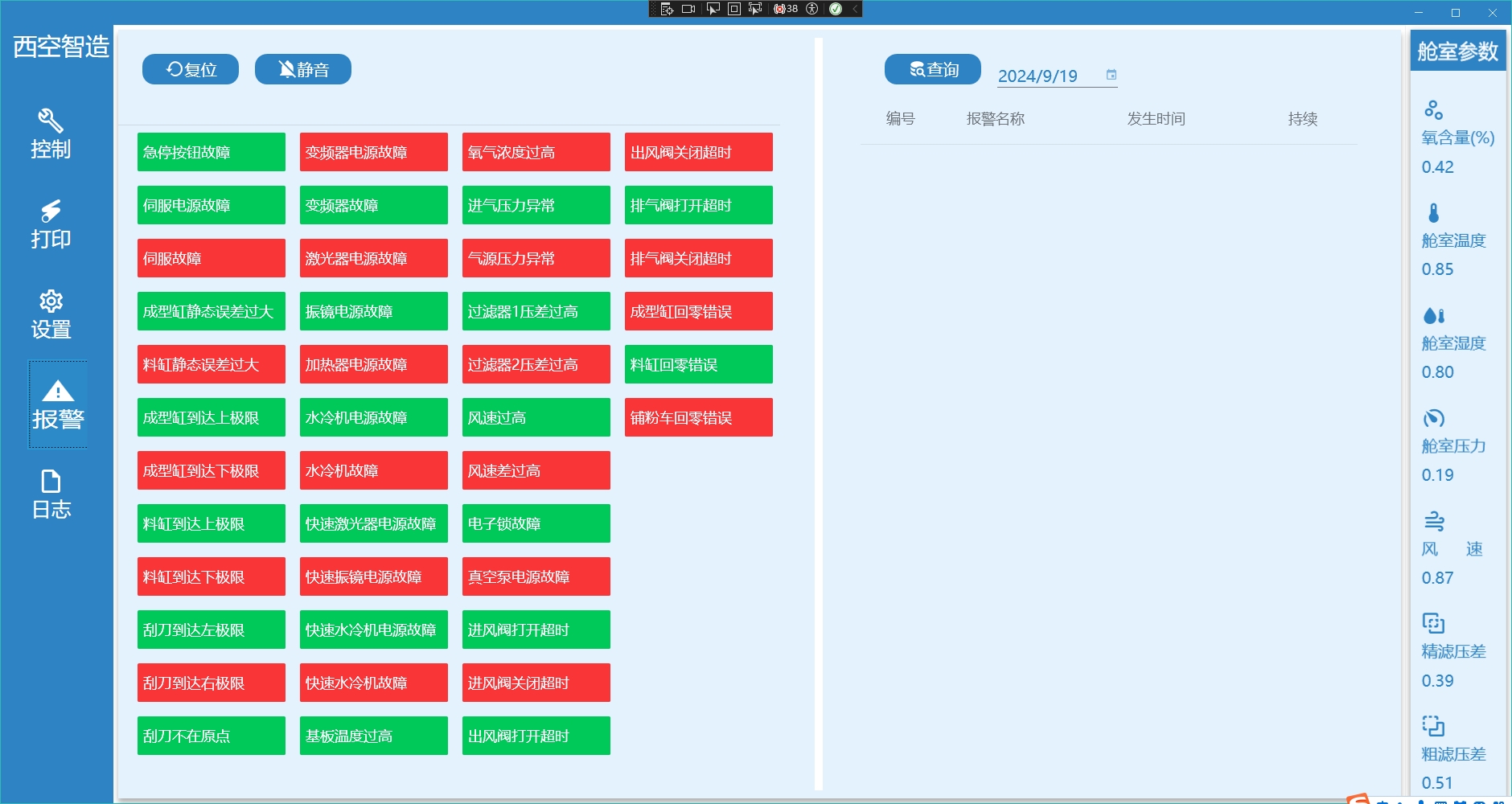
Task: Collapse the debug toolbar with its chevron
Action: [855, 9]
